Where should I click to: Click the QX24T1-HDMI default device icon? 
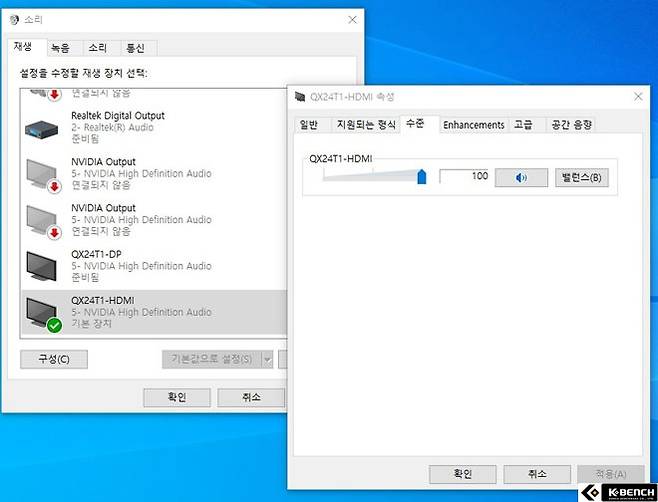[43, 314]
